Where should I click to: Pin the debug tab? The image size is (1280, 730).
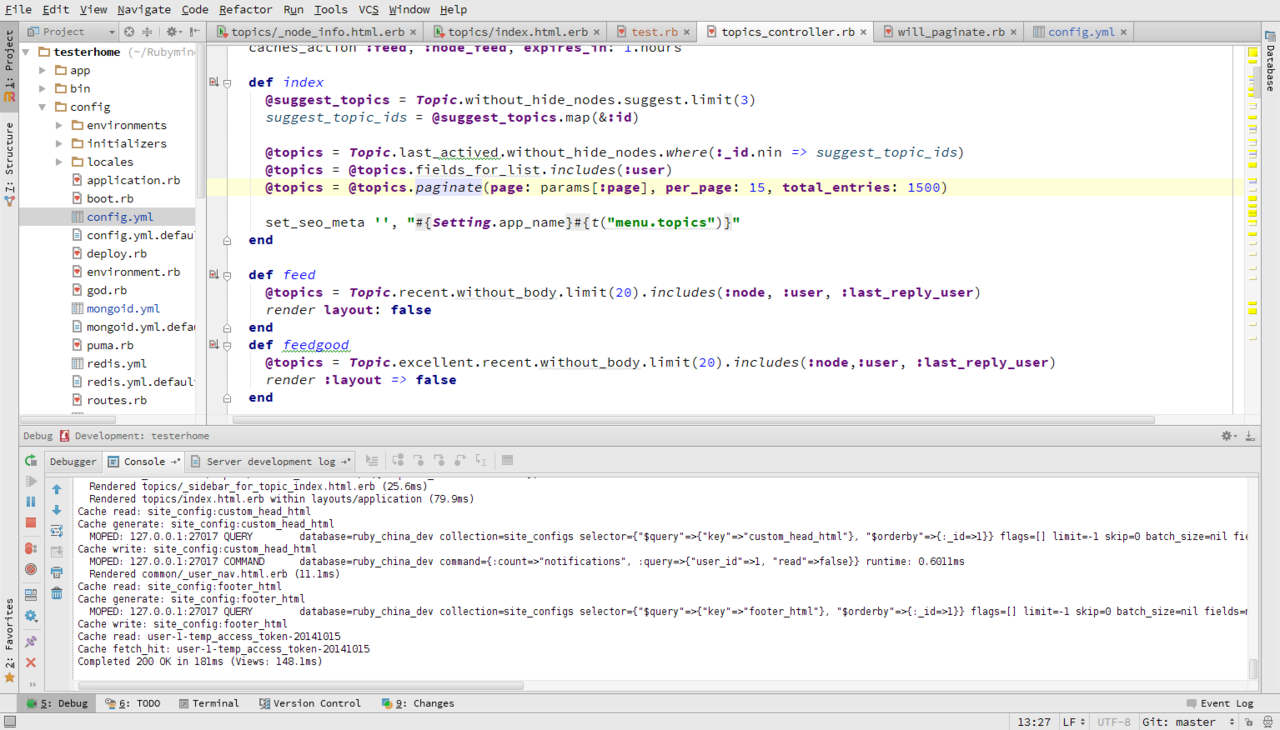(x=31, y=641)
